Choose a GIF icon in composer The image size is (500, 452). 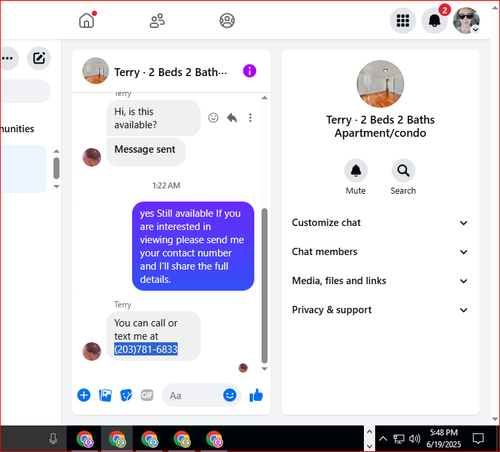coord(147,395)
